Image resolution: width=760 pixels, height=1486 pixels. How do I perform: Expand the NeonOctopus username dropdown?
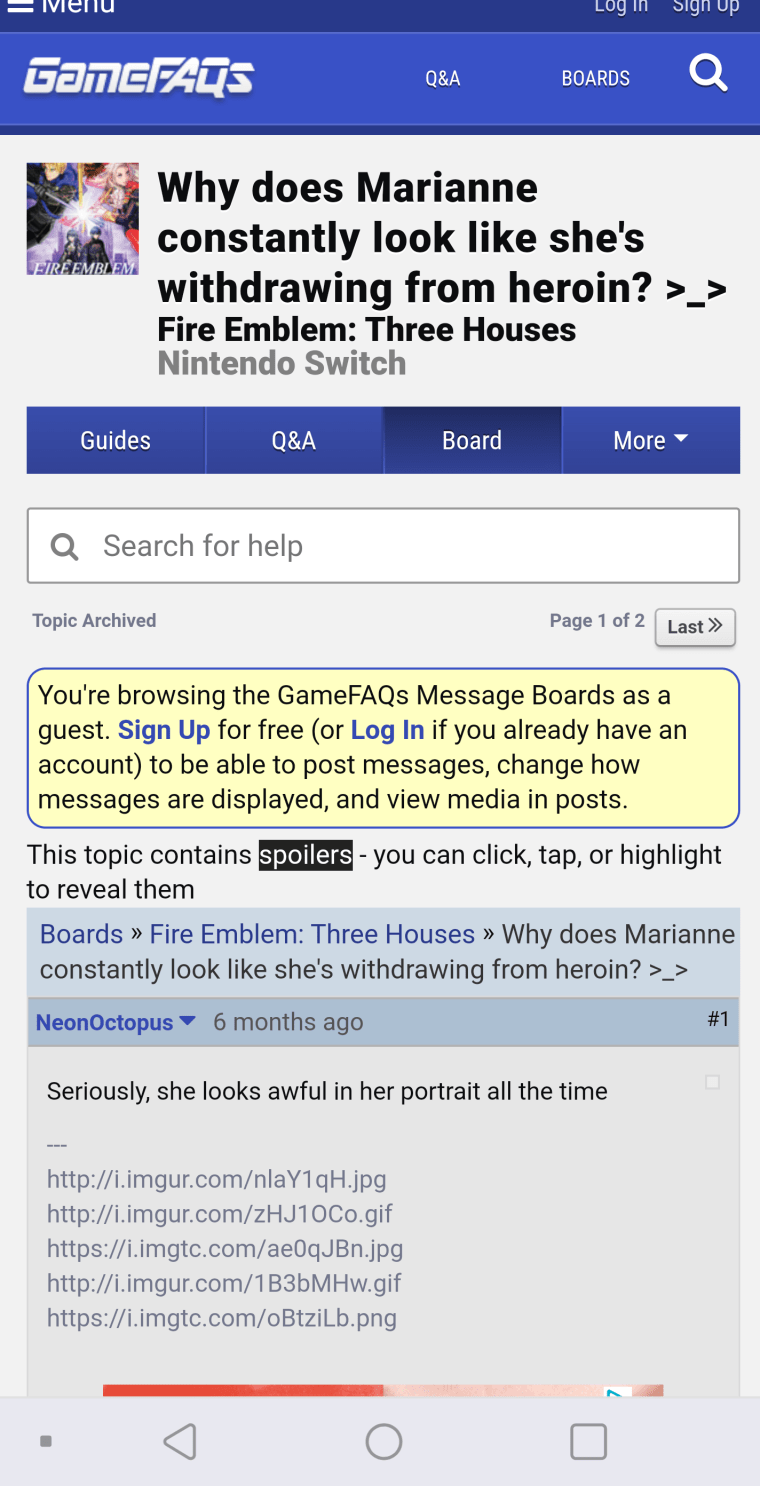186,1022
